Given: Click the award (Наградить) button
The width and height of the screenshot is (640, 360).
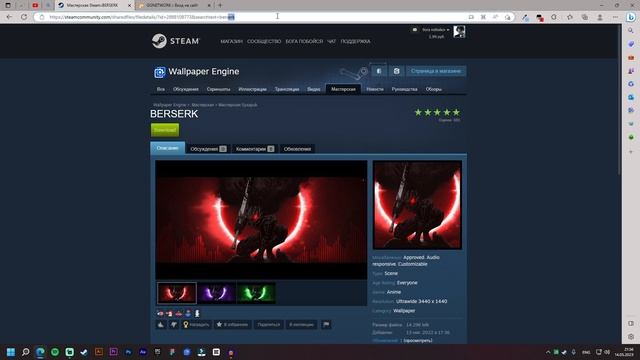Looking at the screenshot, I should [196, 324].
